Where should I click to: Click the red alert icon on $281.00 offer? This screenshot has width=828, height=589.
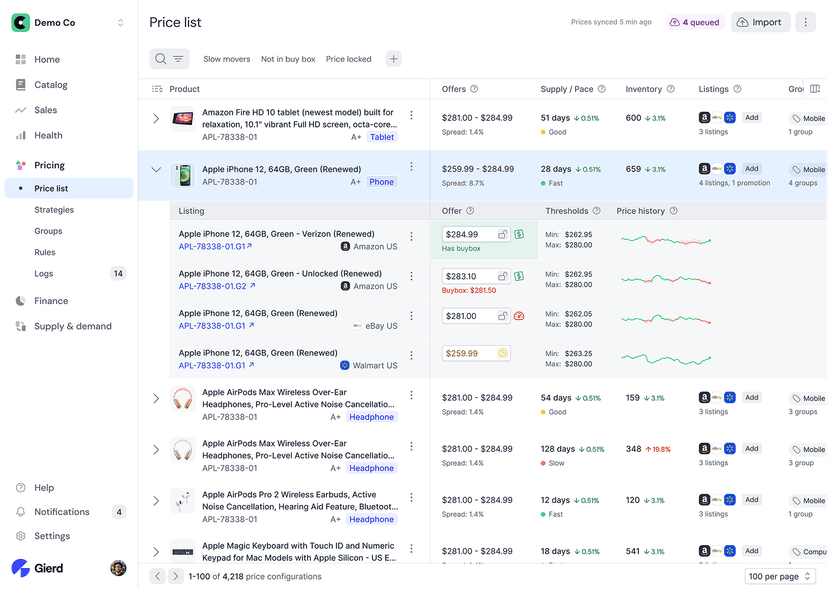pos(519,316)
